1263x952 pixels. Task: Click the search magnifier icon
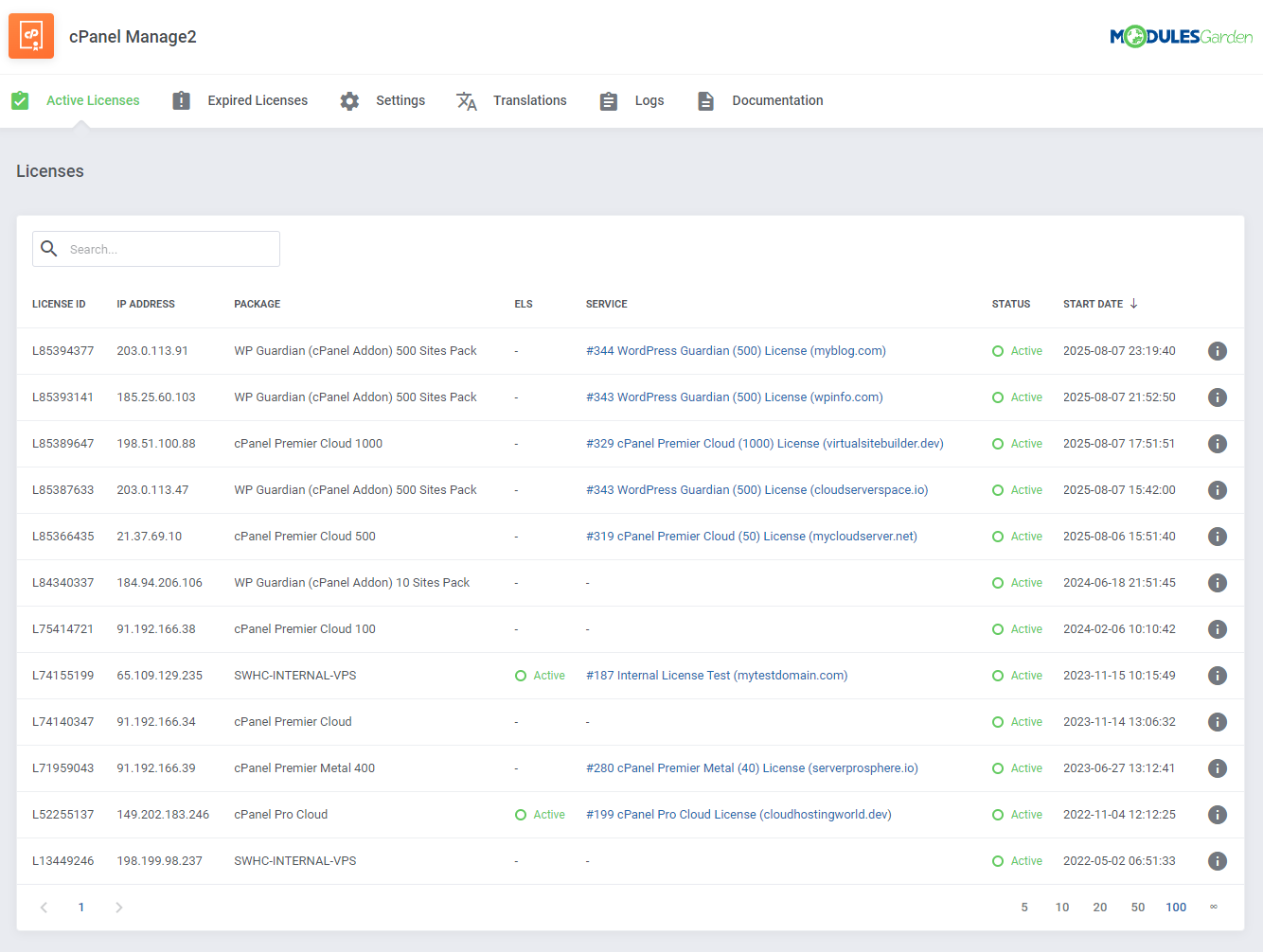tap(49, 249)
